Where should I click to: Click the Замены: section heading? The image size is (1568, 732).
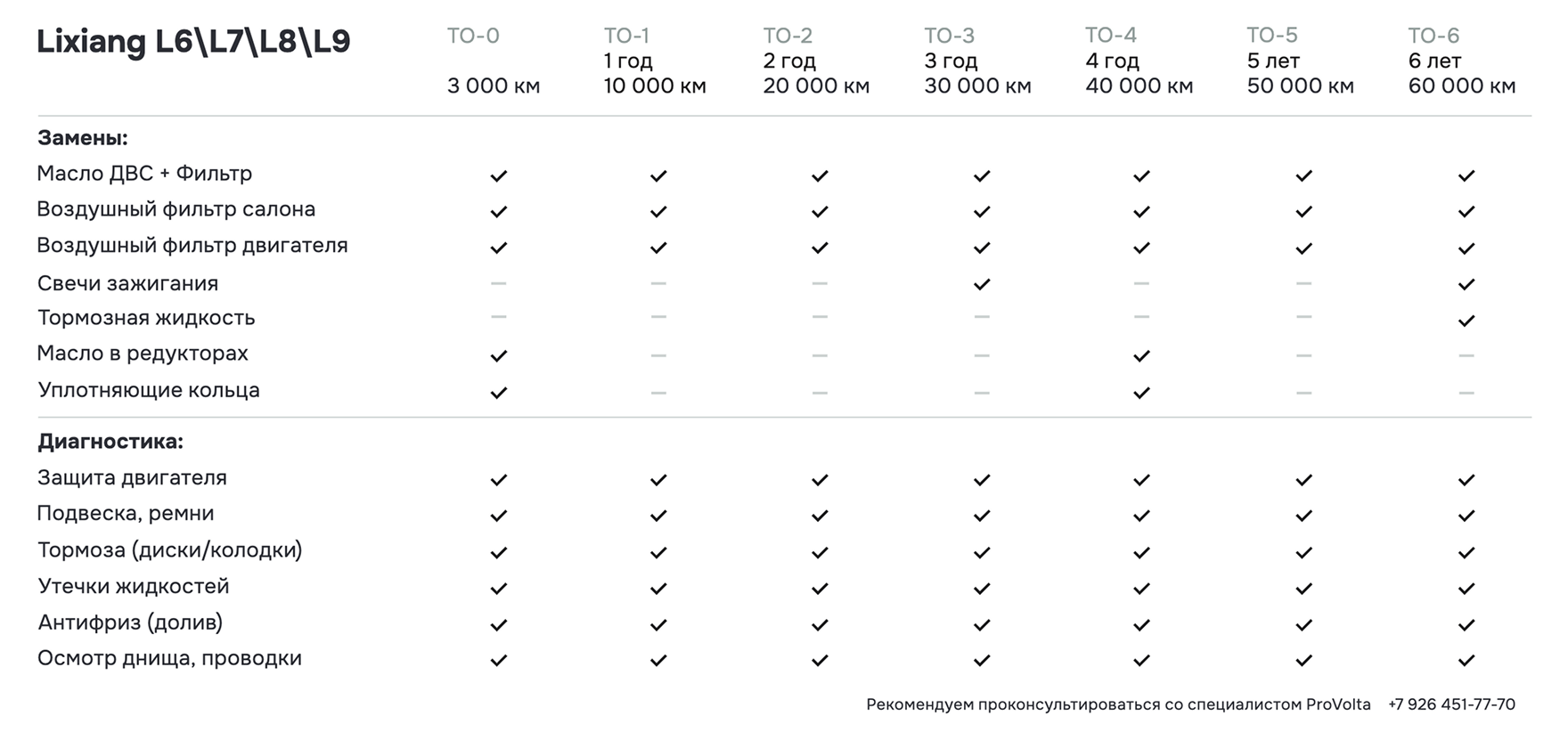(x=83, y=138)
